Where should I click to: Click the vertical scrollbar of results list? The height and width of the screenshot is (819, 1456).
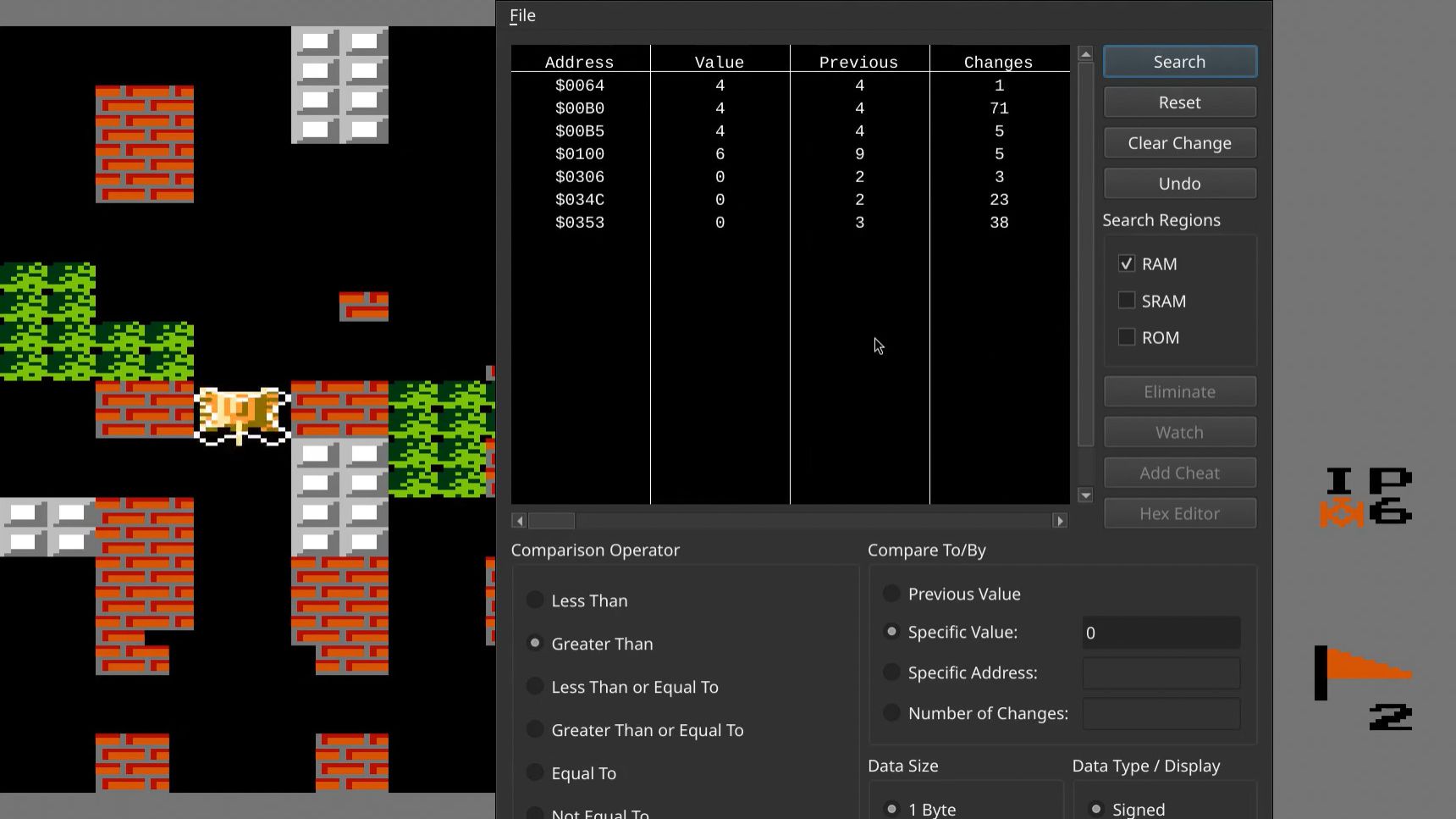click(1085, 255)
